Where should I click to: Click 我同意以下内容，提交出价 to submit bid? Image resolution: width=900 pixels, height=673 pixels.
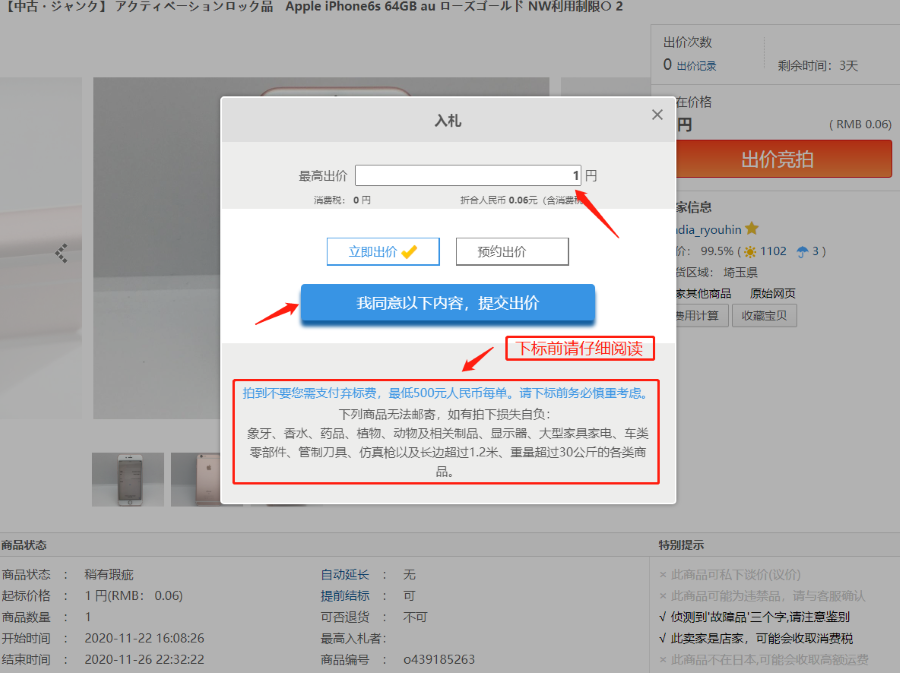point(447,303)
